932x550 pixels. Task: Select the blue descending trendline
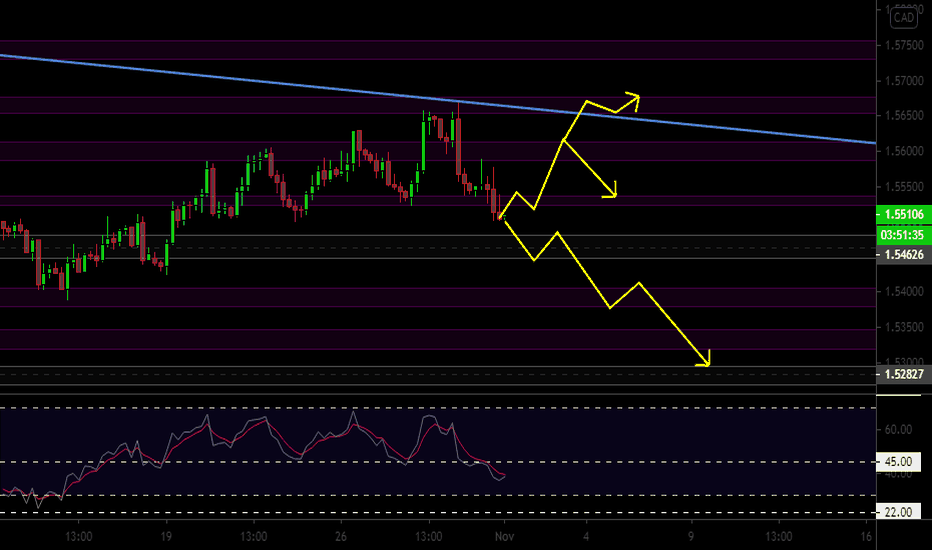click(x=438, y=99)
